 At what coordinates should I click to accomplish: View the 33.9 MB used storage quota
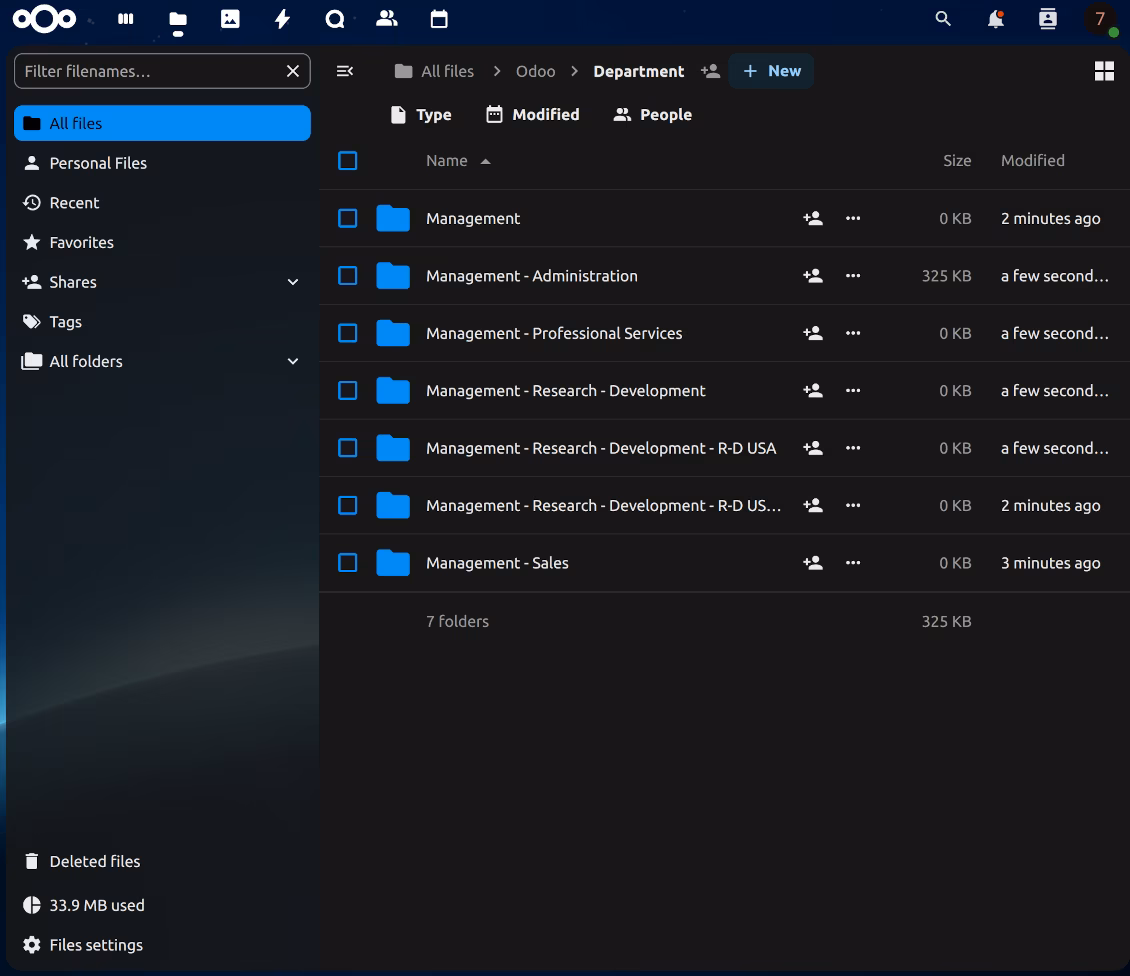[162, 905]
